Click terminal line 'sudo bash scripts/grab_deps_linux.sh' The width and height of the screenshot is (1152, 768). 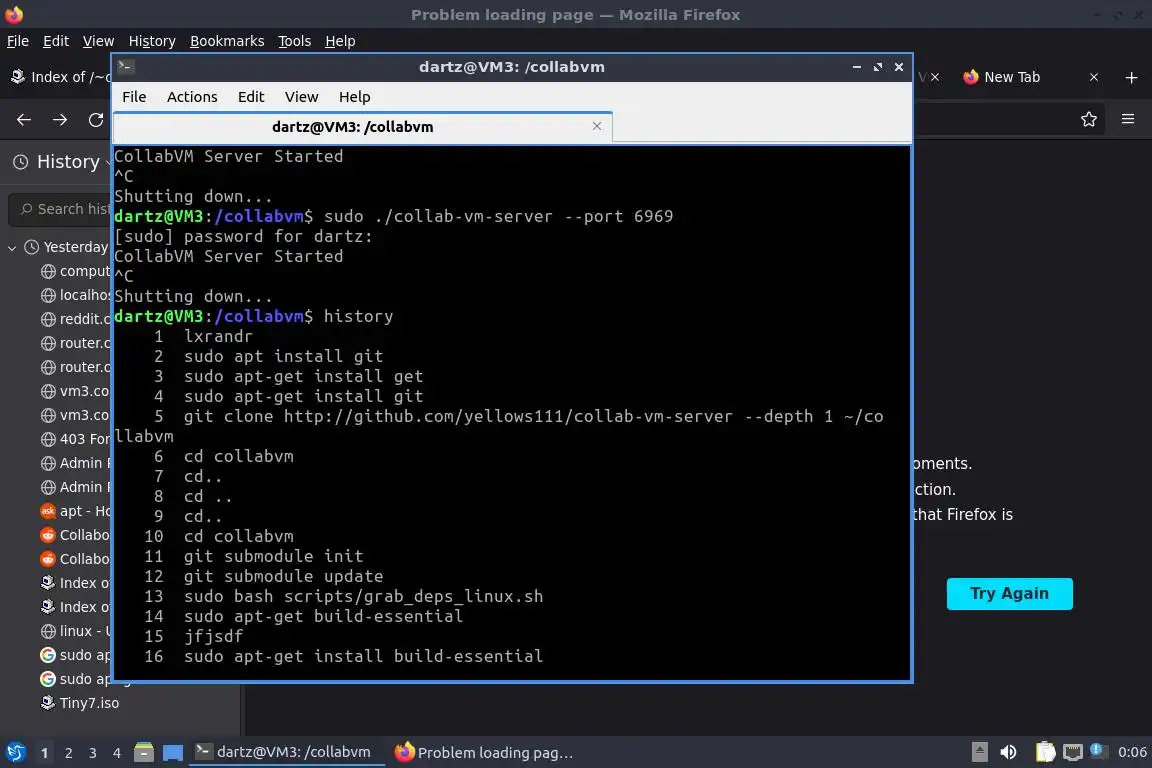coord(364,596)
